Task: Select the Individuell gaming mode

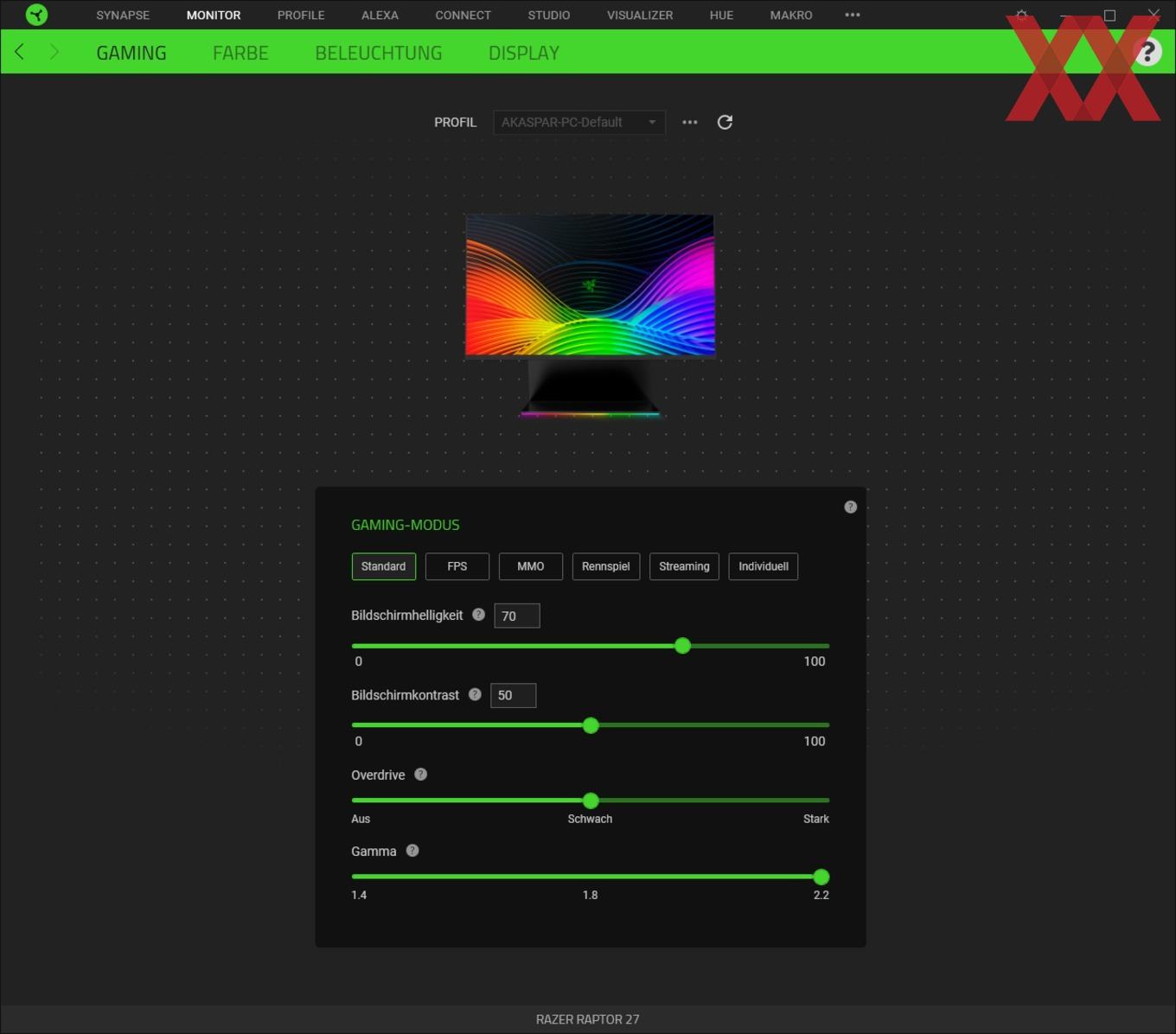Action: 764,566
